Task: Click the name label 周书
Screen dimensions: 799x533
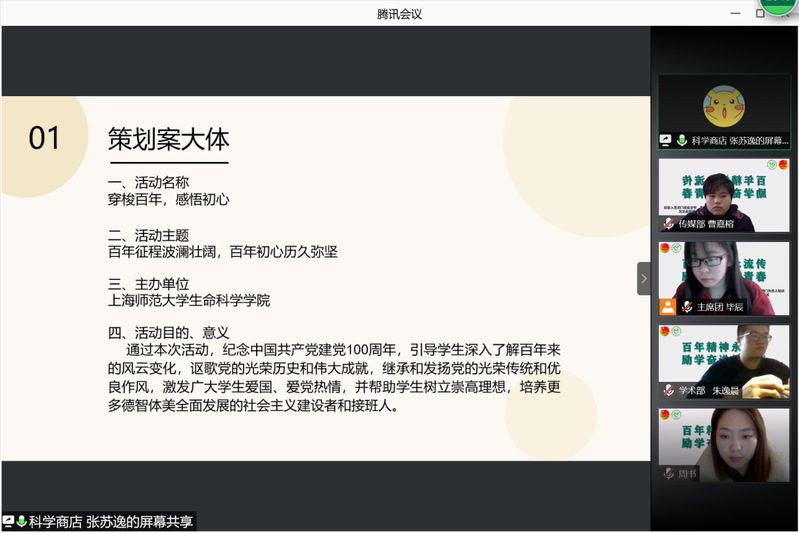Action: (687, 474)
